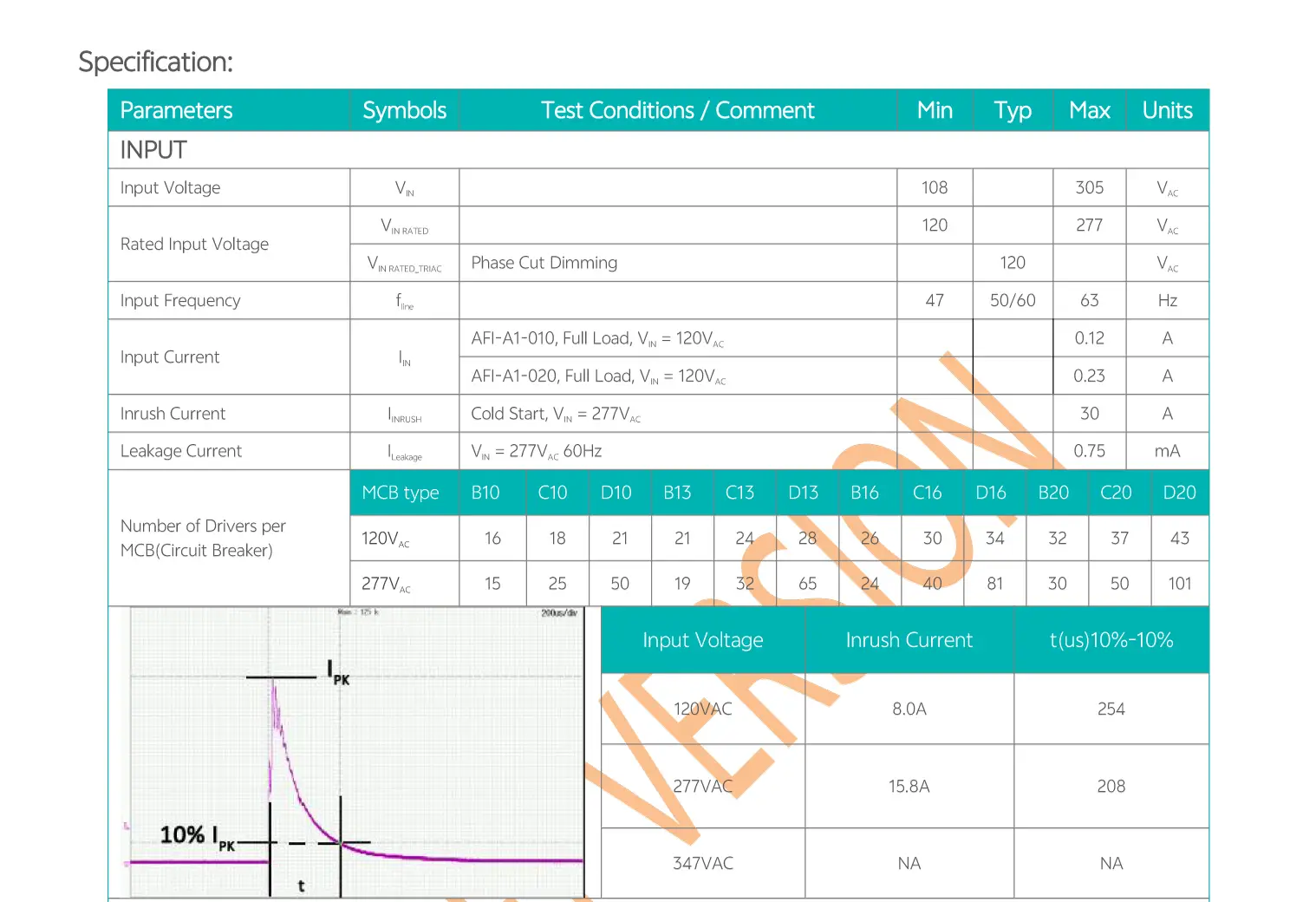
Task: Select the Symbols column header
Action: coord(404,110)
